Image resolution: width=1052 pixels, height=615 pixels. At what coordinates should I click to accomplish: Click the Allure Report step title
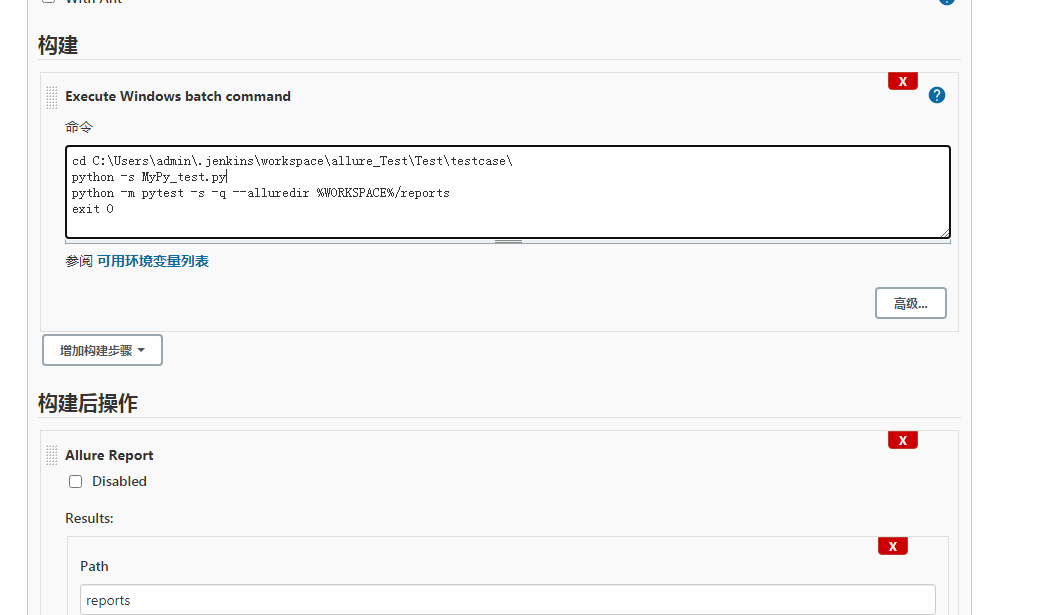click(109, 455)
